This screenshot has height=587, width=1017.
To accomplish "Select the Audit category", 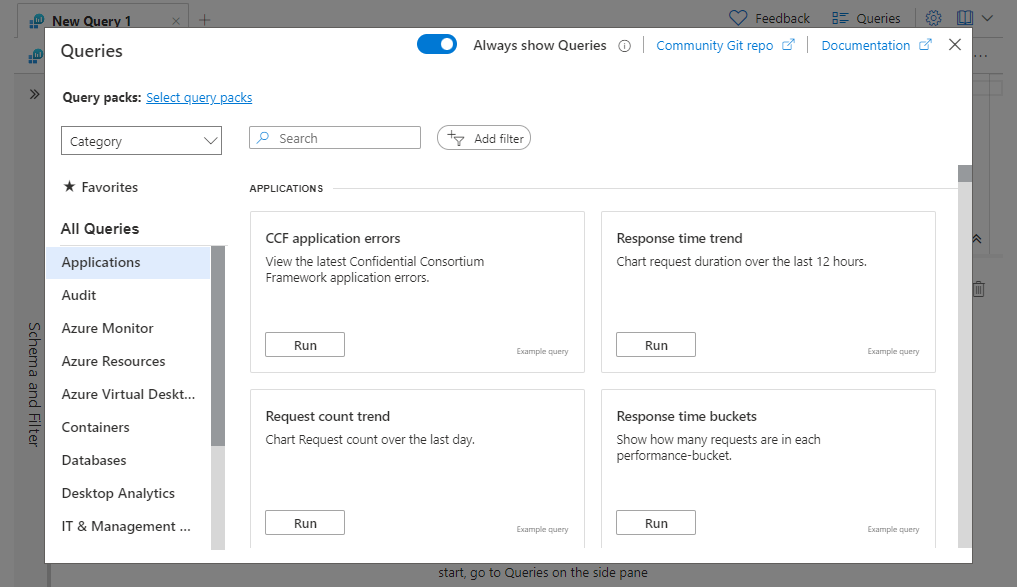I will click(x=128, y=295).
